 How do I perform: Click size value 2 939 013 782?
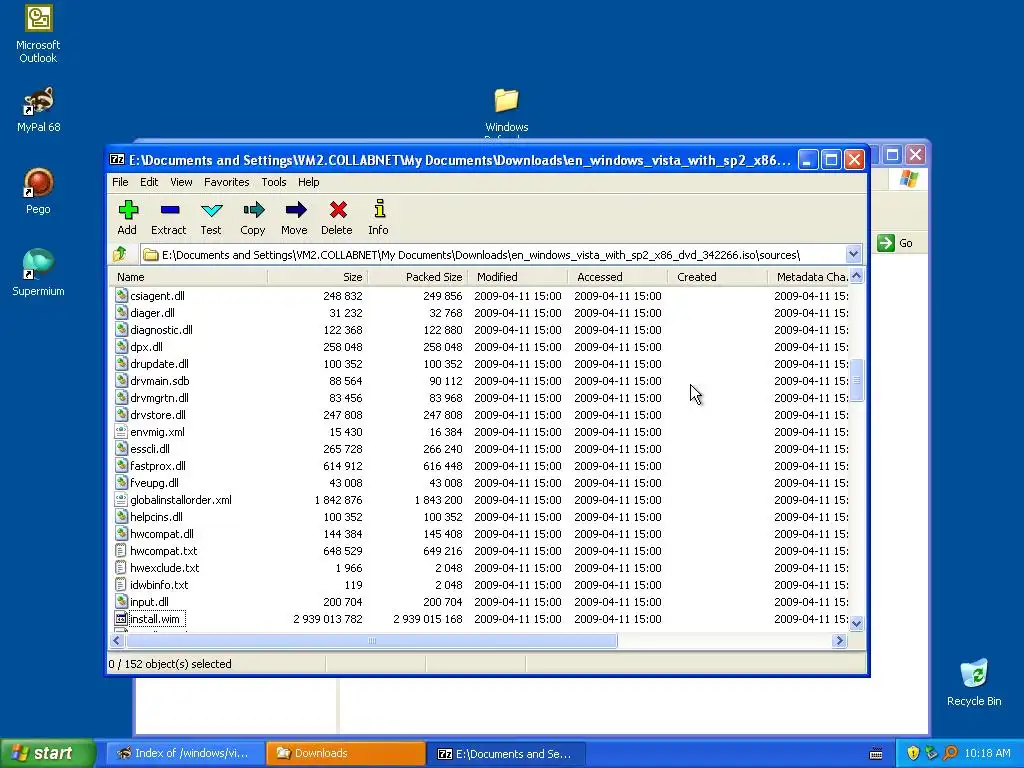328,618
